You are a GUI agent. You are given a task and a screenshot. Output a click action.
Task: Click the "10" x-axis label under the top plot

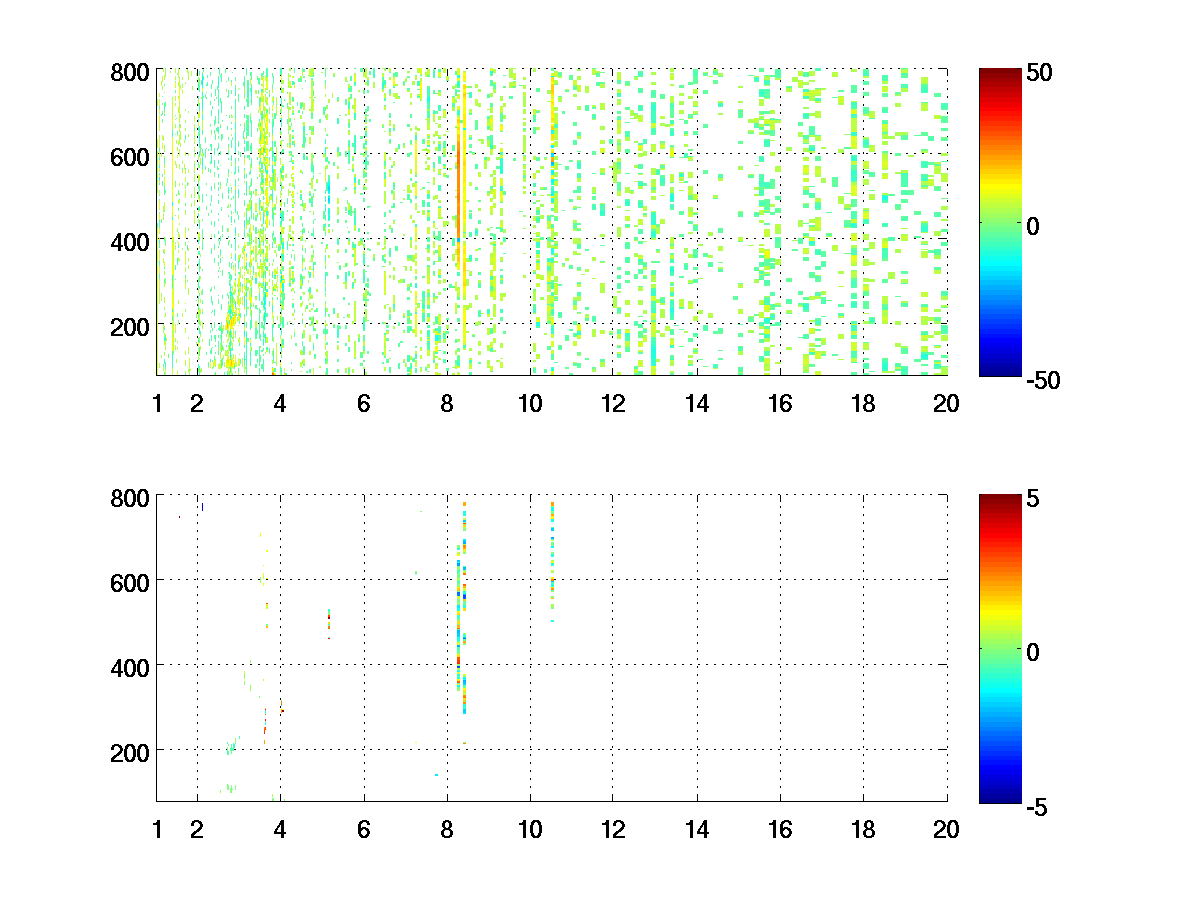[x=530, y=404]
